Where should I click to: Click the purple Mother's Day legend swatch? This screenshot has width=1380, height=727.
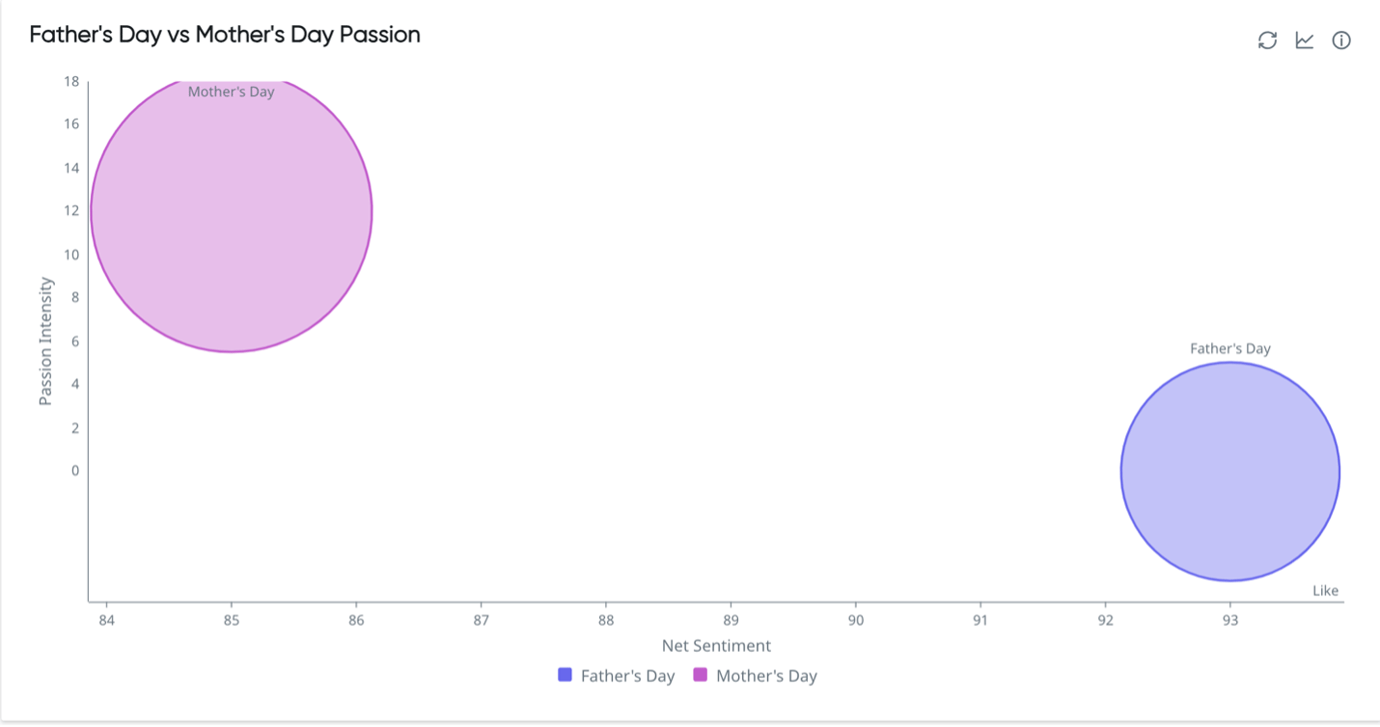point(700,675)
